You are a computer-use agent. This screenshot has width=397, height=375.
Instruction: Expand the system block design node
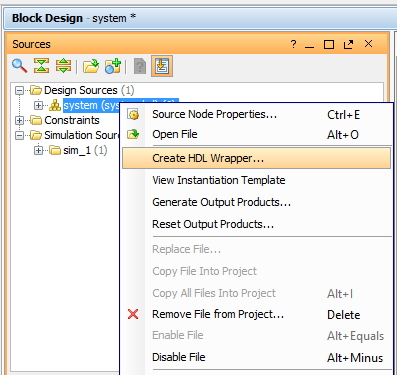click(x=38, y=105)
